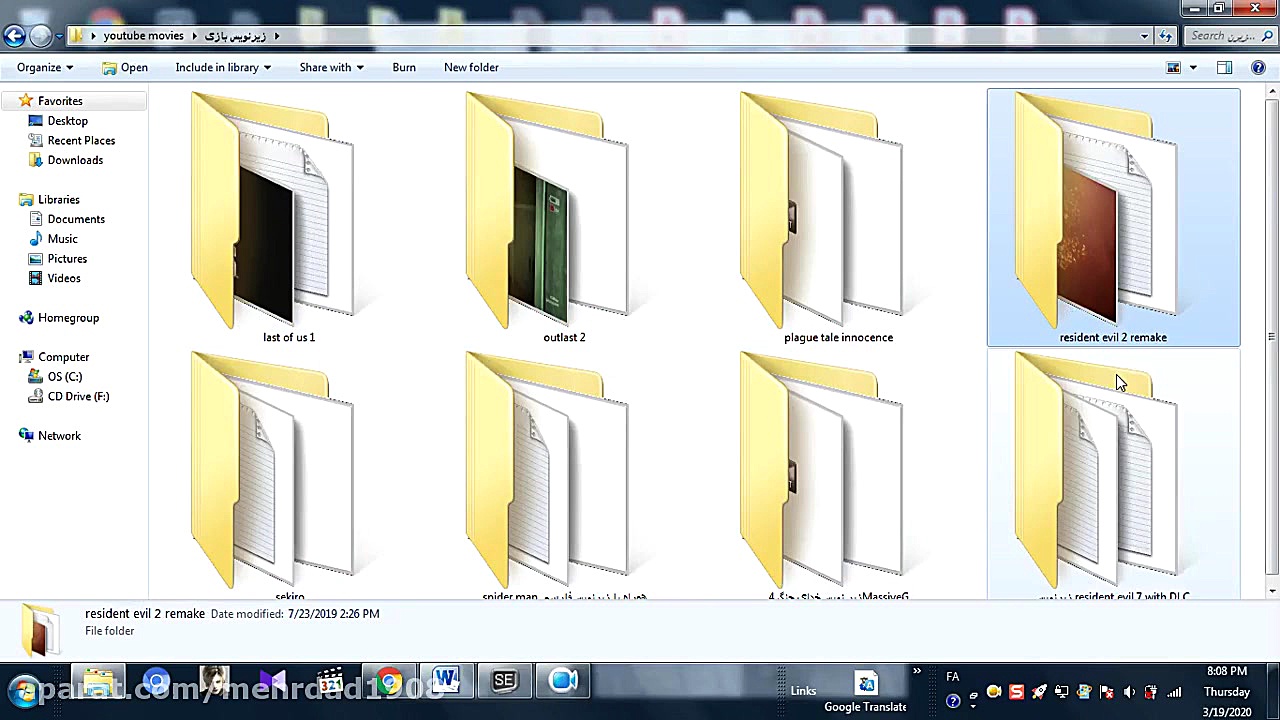Open the Share with dropdown
The width and height of the screenshot is (1280, 720).
[x=331, y=67]
